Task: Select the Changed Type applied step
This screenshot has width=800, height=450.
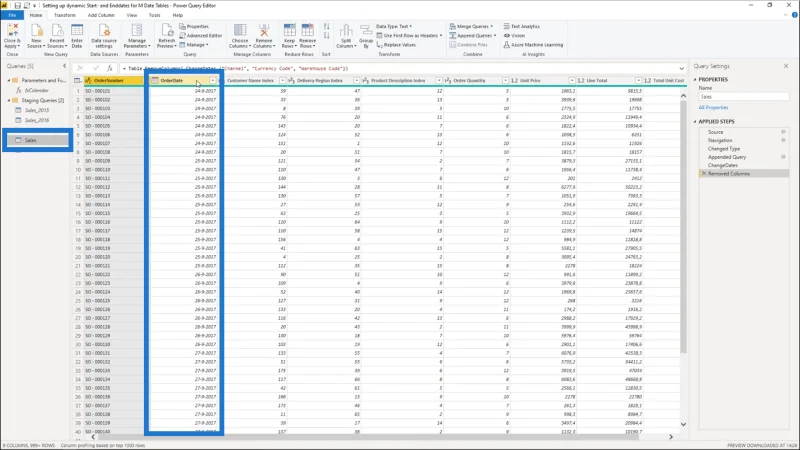Action: click(x=723, y=148)
